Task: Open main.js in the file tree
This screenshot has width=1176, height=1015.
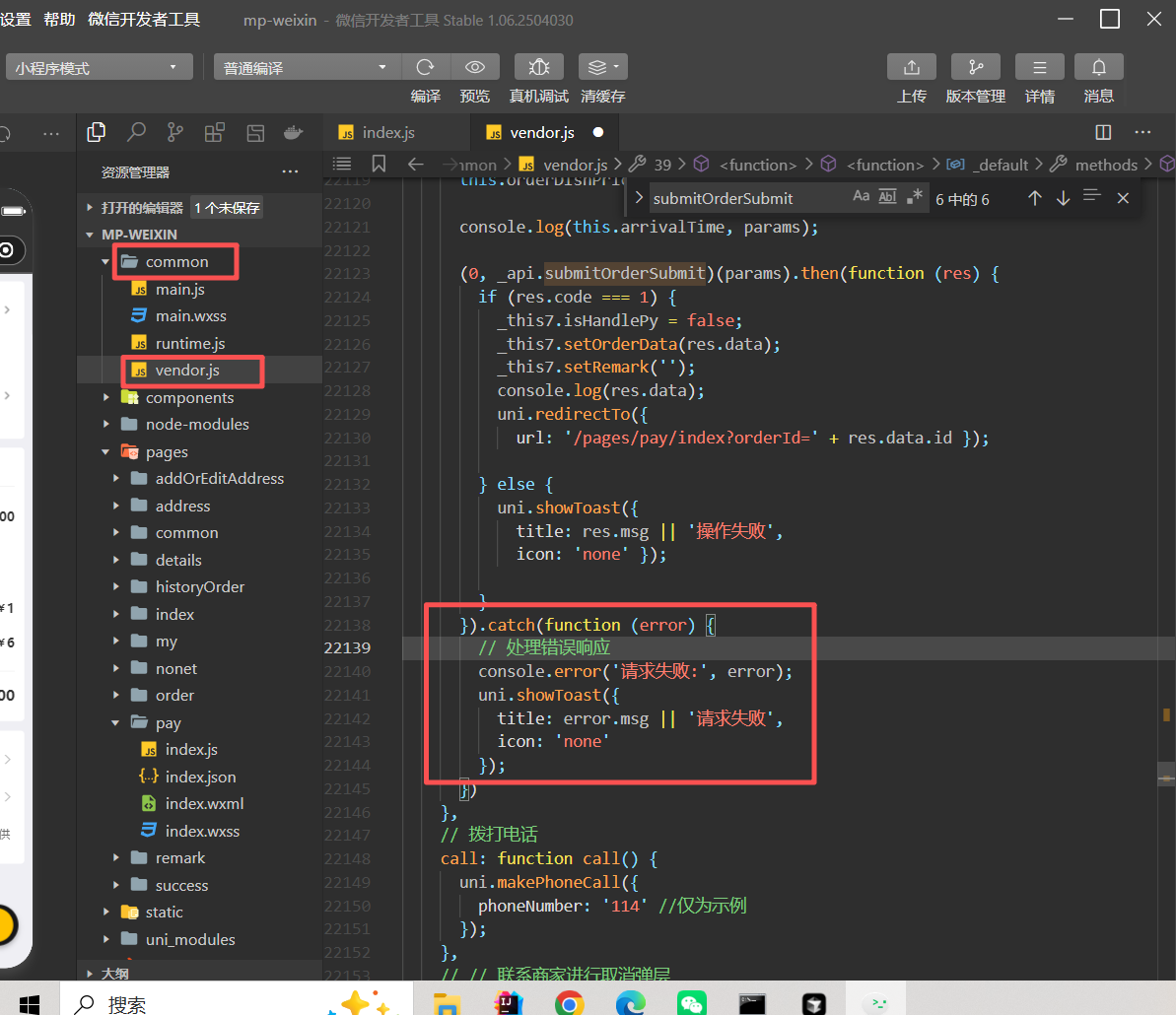Action: [x=180, y=290]
